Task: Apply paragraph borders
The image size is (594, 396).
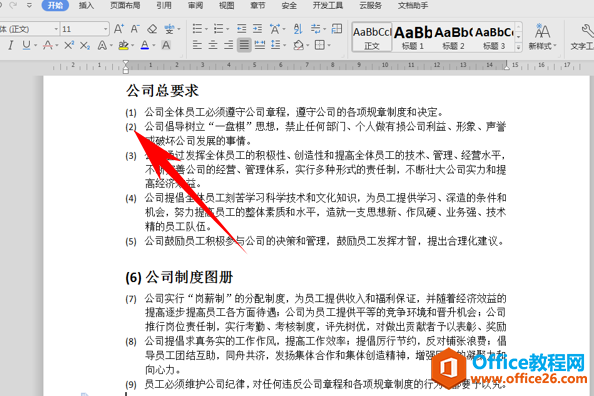Action: 320,45
